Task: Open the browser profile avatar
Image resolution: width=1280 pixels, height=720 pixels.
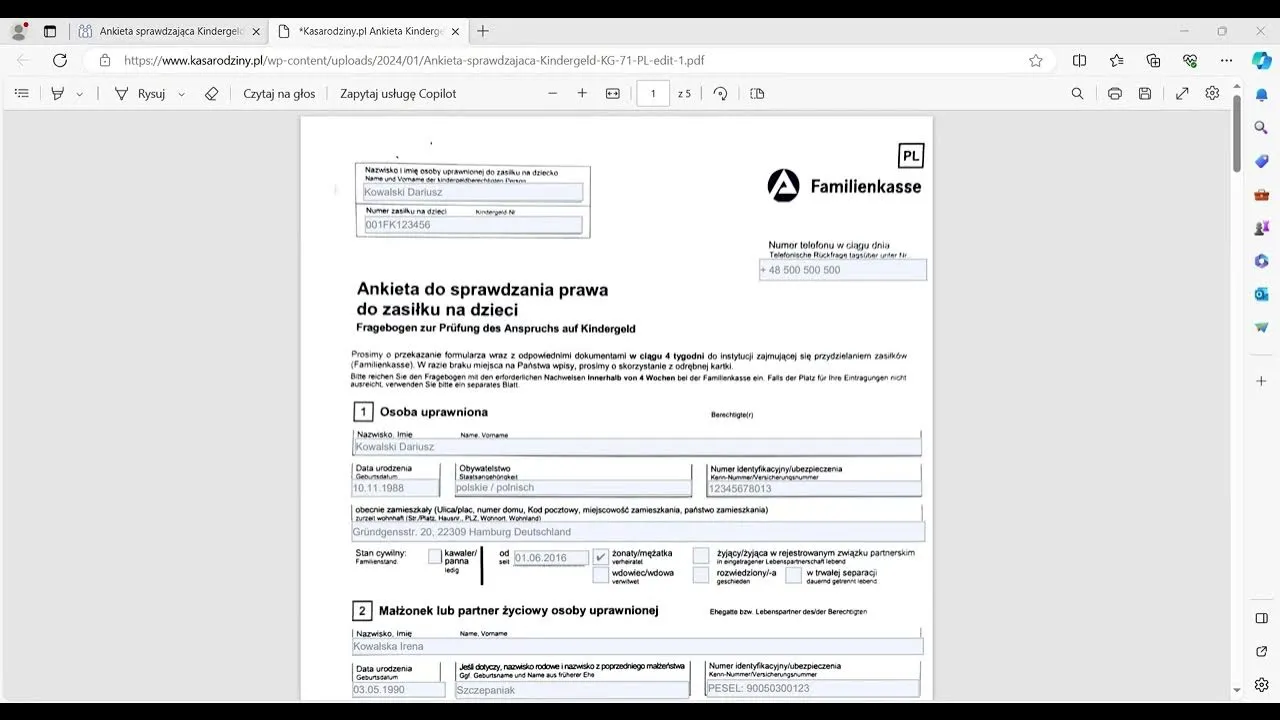Action: click(19, 31)
